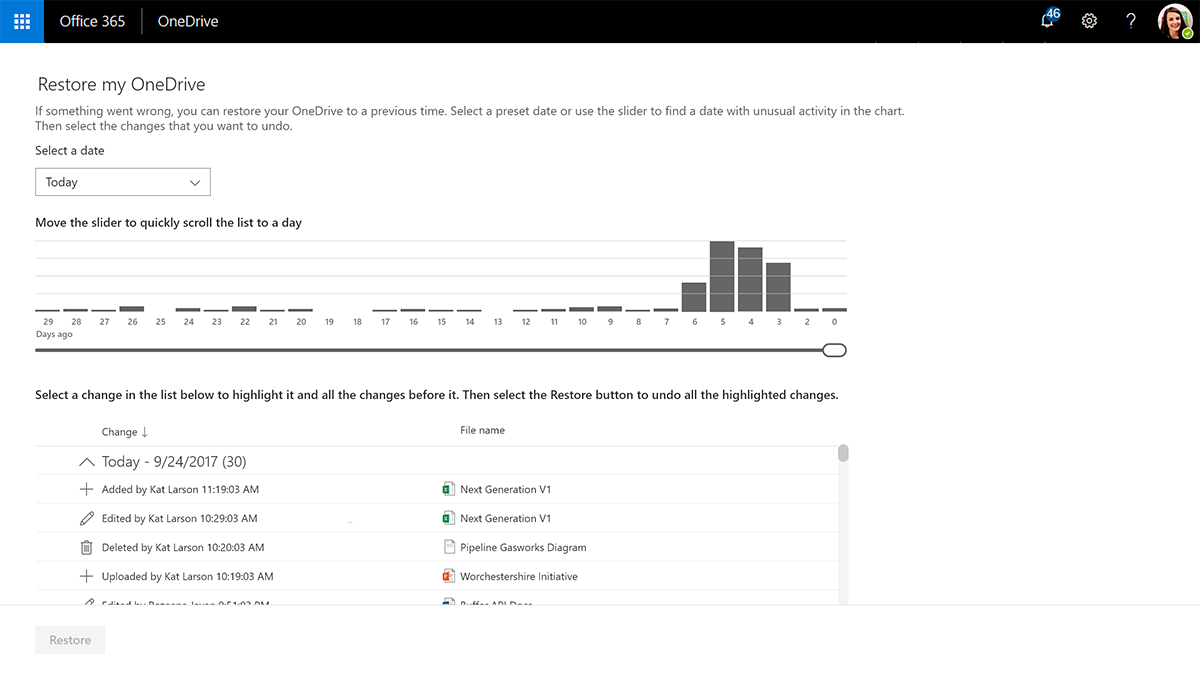1200x675 pixels.
Task: Click the help question mark icon
Action: click(x=1131, y=21)
